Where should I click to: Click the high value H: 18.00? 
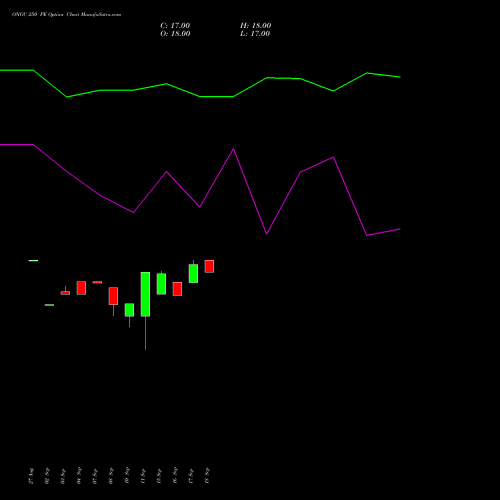click(x=255, y=25)
